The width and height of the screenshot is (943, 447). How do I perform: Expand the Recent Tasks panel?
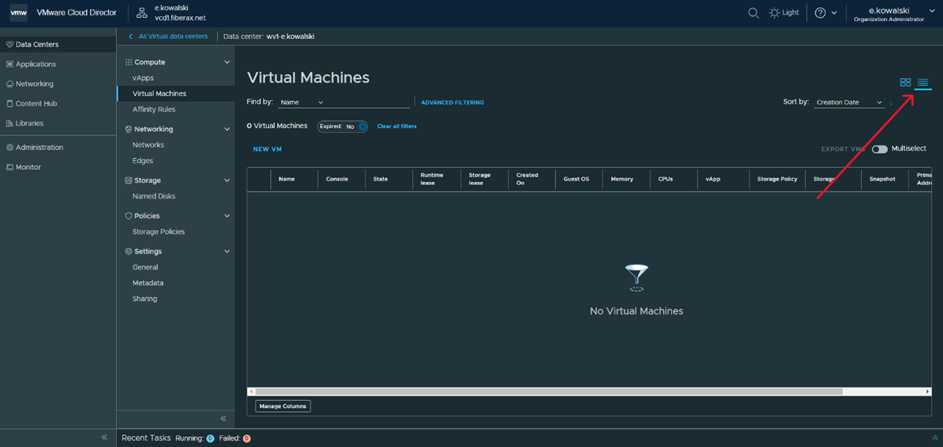pos(934,438)
